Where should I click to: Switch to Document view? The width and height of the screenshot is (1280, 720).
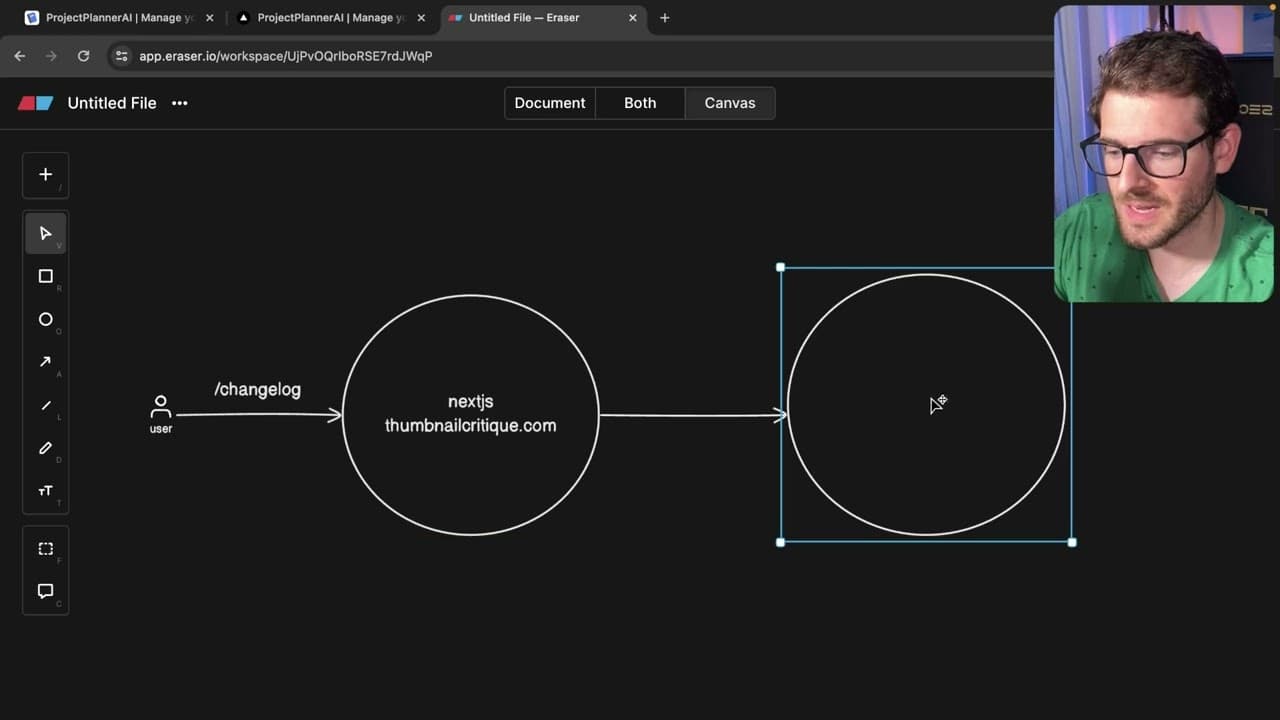[550, 103]
